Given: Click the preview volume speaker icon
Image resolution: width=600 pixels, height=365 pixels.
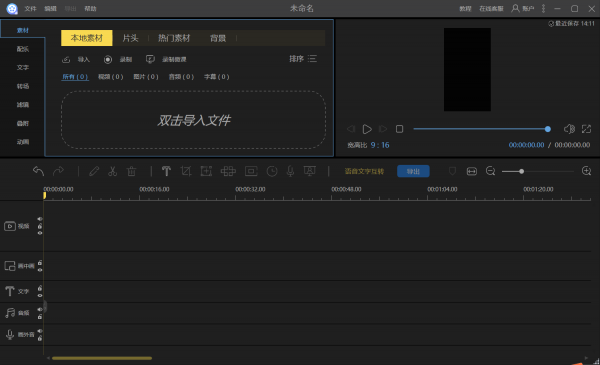Looking at the screenshot, I should pyautogui.click(x=569, y=129).
